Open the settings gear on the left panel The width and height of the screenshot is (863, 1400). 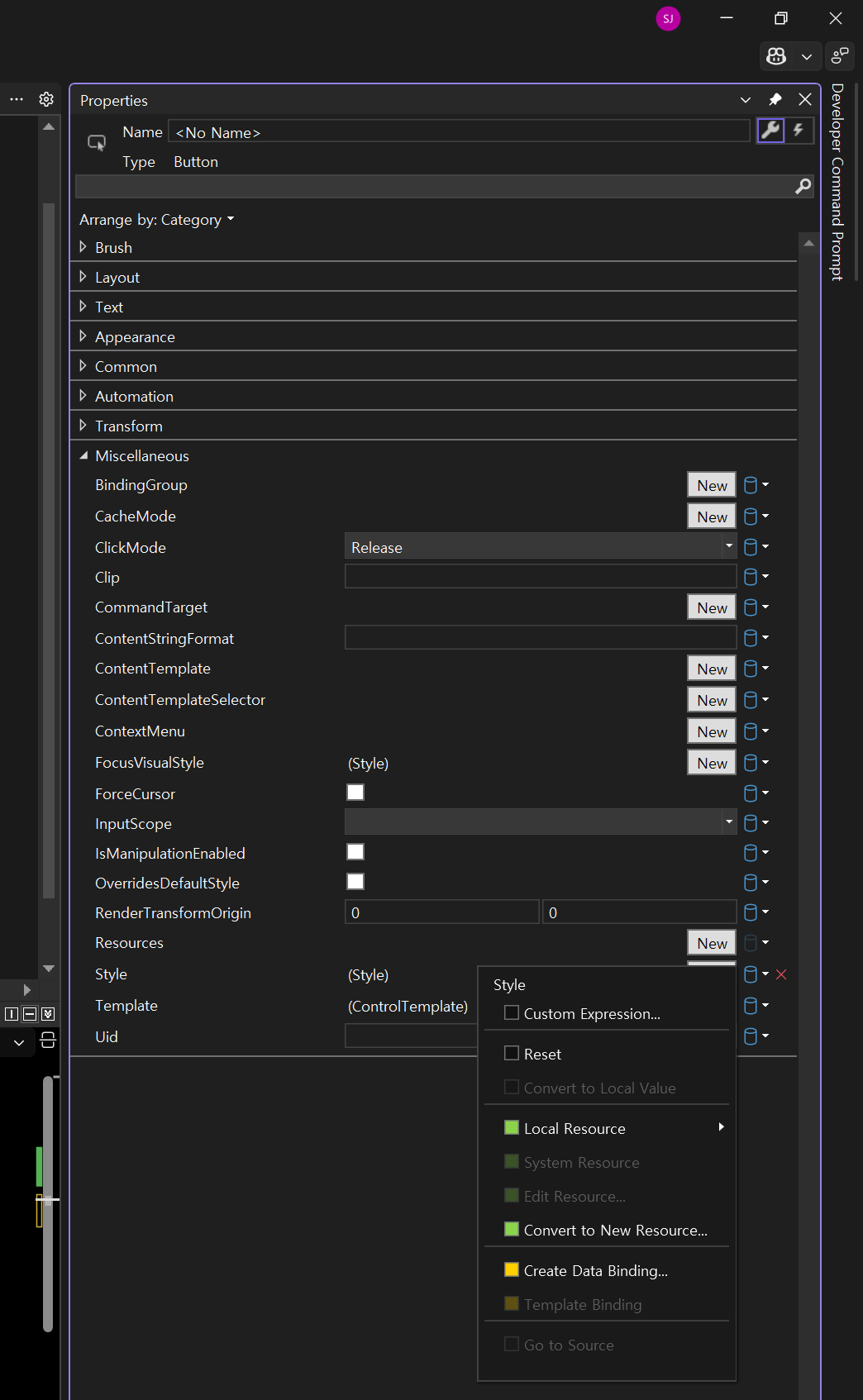(x=46, y=99)
